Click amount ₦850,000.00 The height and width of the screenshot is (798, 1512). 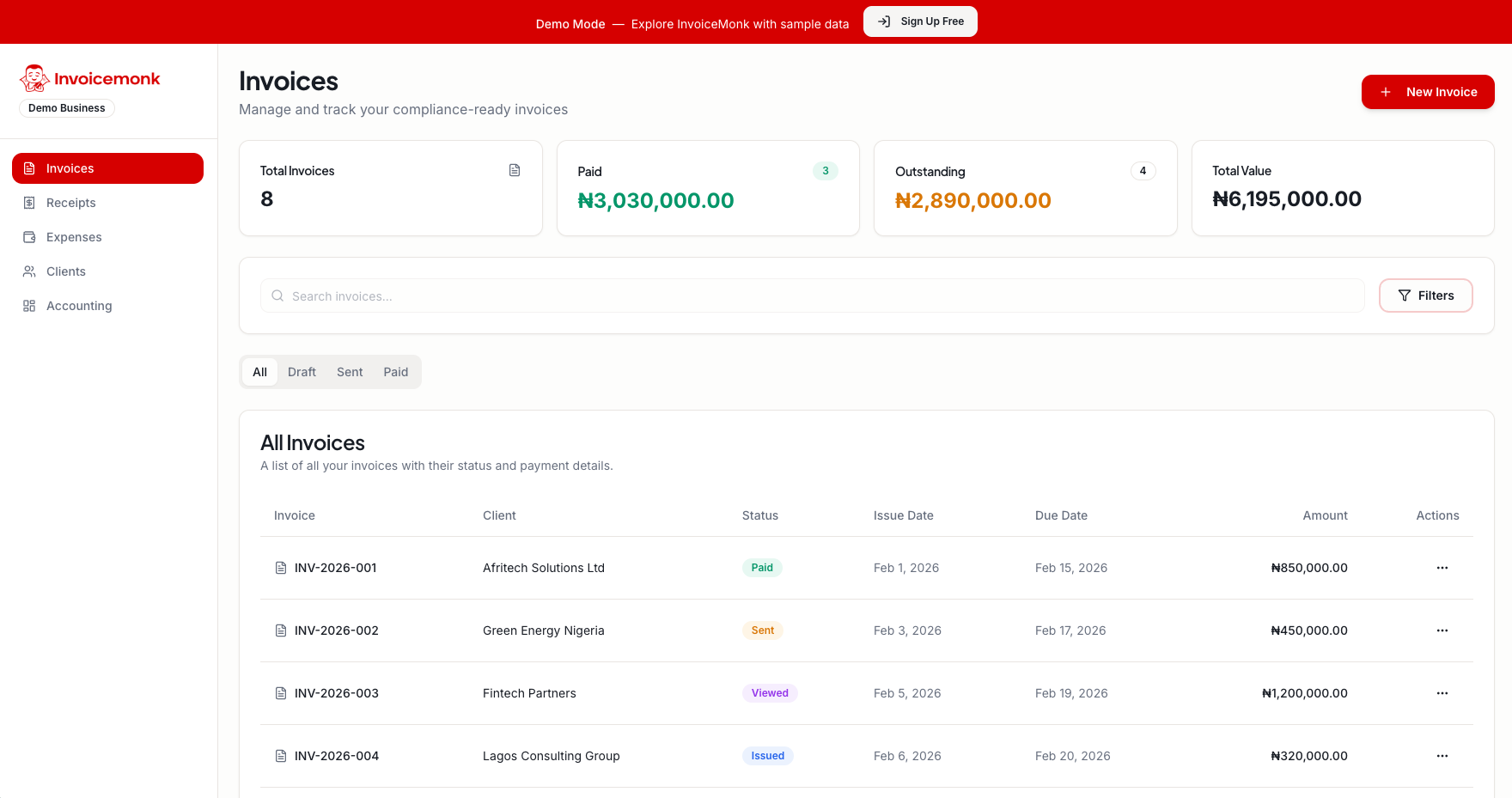click(1309, 568)
